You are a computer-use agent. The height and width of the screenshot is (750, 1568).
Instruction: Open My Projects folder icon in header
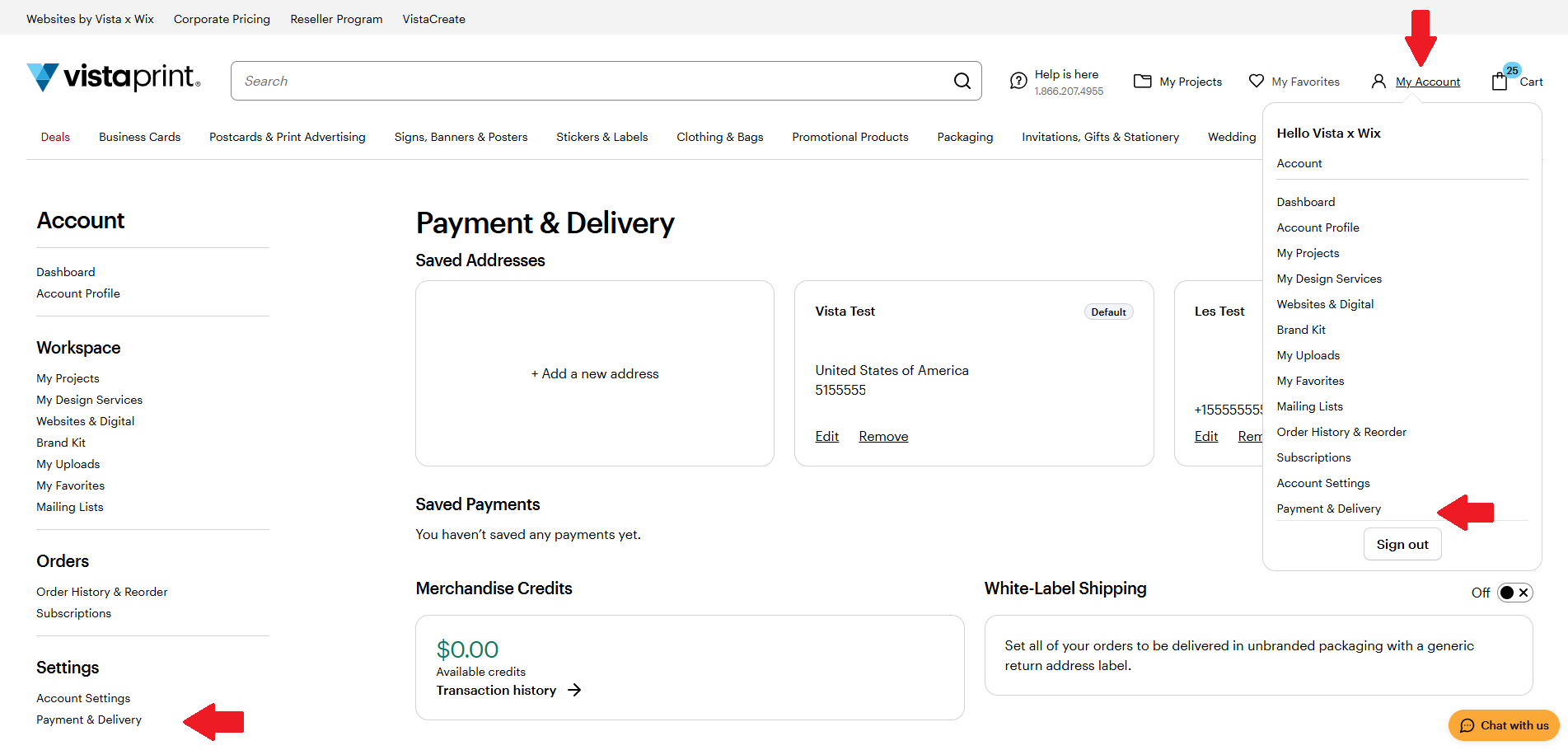(x=1142, y=81)
